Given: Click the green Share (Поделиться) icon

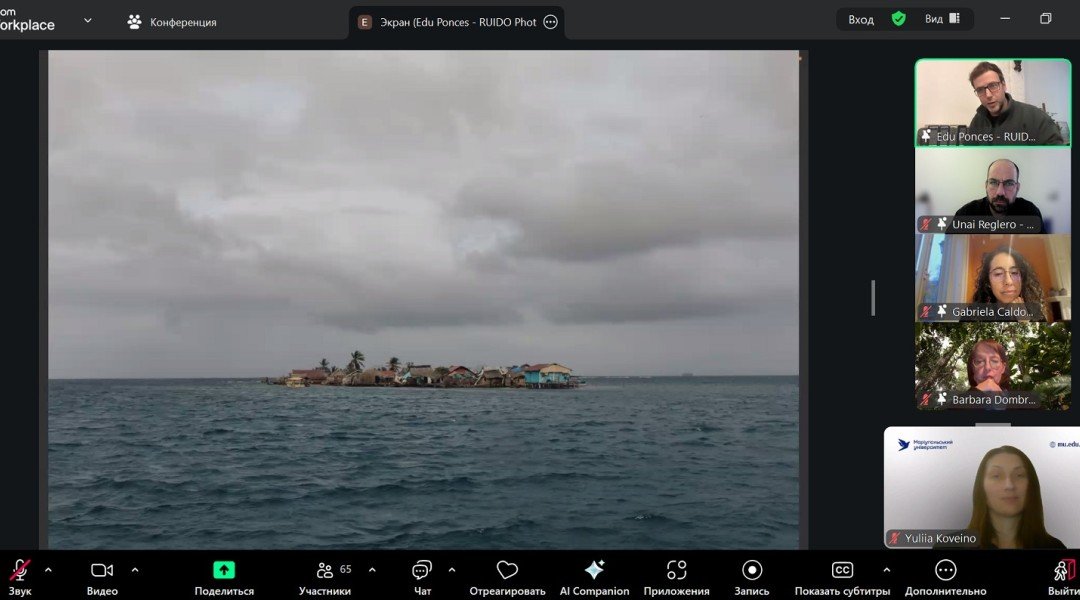Looking at the screenshot, I should [224, 570].
